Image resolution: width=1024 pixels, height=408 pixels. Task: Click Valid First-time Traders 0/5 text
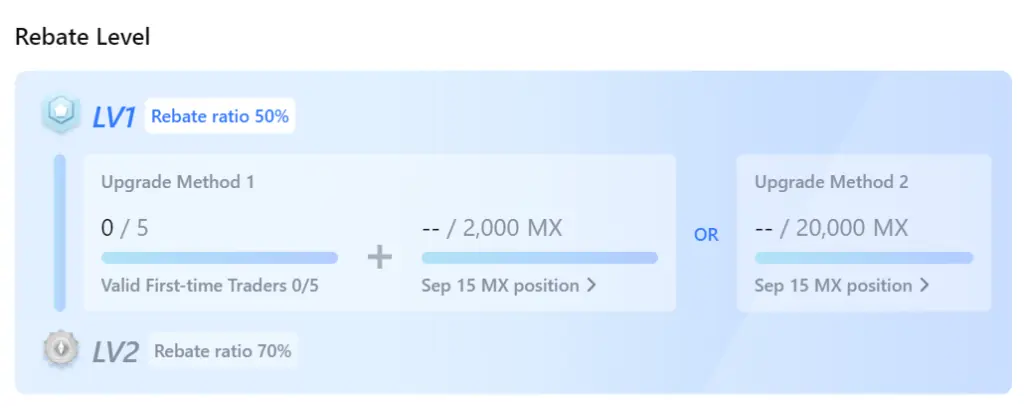[210, 285]
